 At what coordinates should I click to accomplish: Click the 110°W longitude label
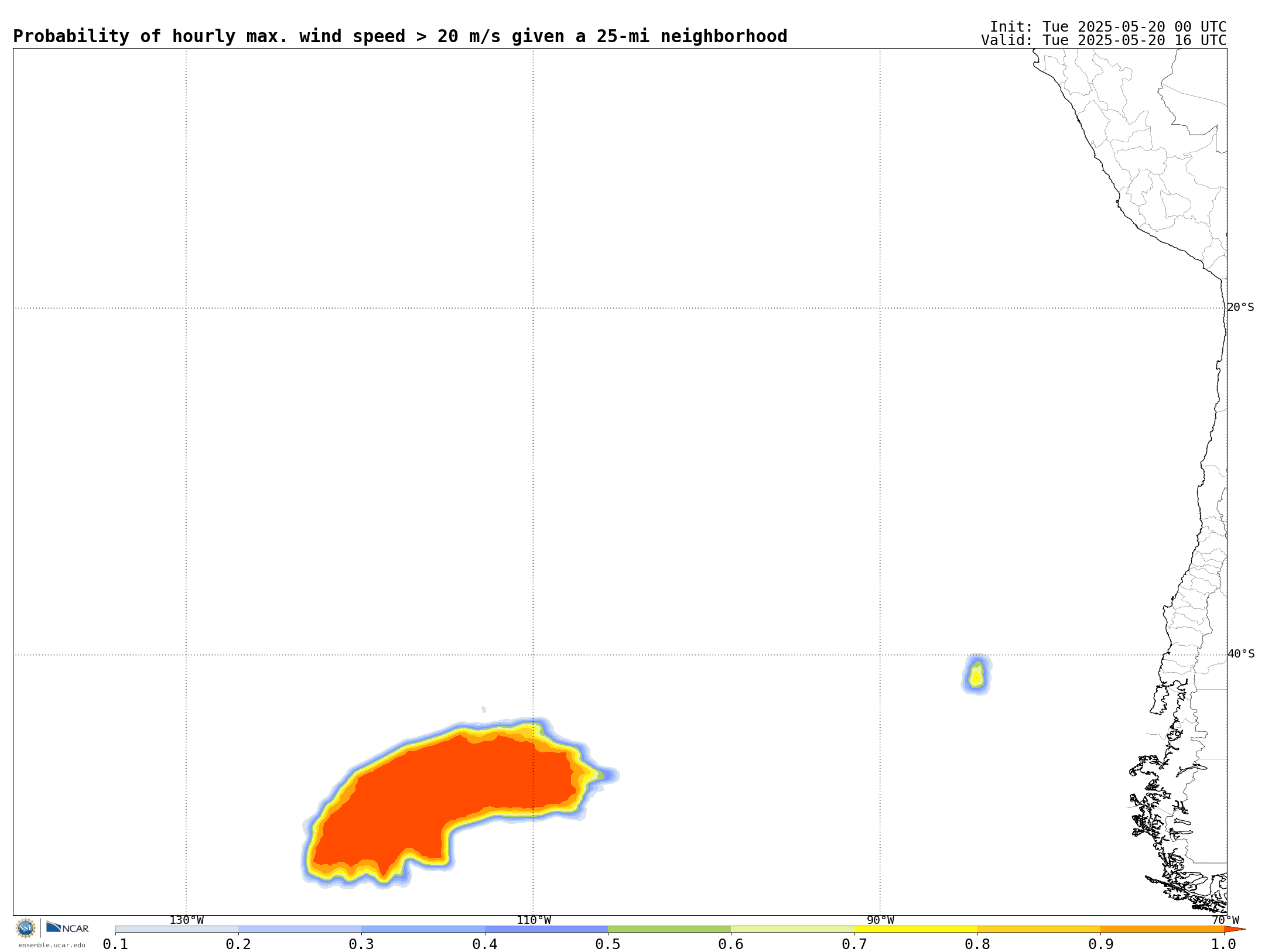click(x=534, y=920)
